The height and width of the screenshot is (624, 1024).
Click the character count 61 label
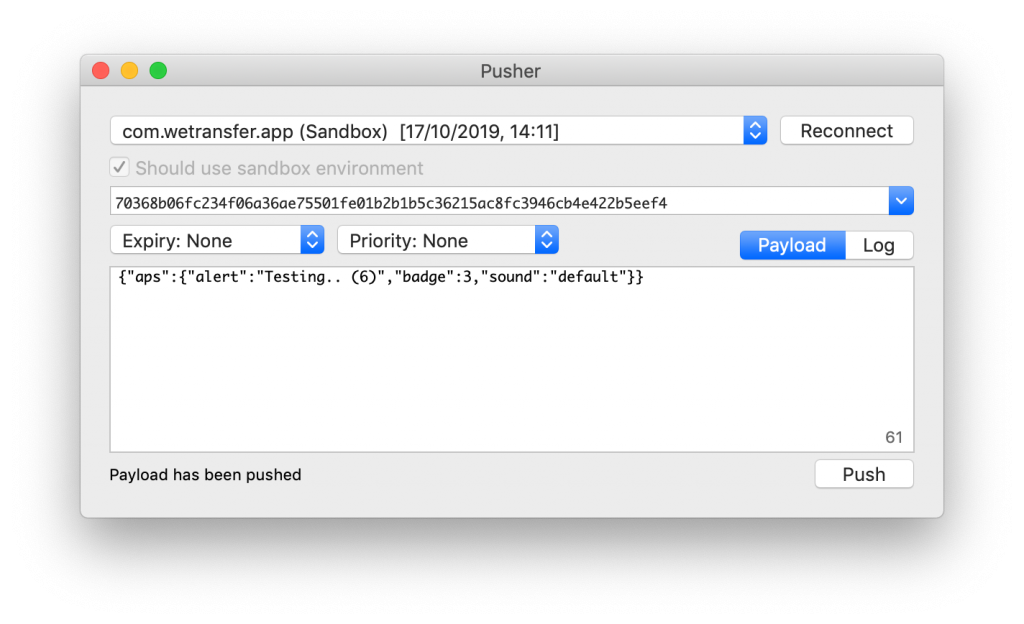pyautogui.click(x=893, y=437)
